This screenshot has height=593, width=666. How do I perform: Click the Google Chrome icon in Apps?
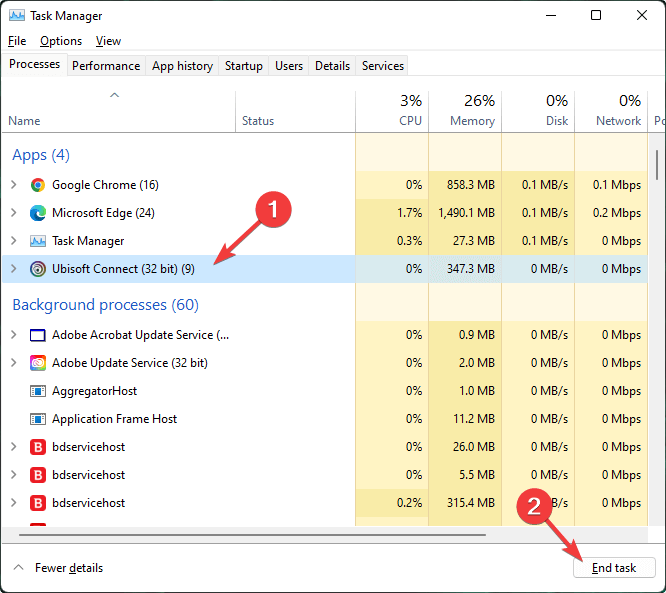tap(38, 185)
